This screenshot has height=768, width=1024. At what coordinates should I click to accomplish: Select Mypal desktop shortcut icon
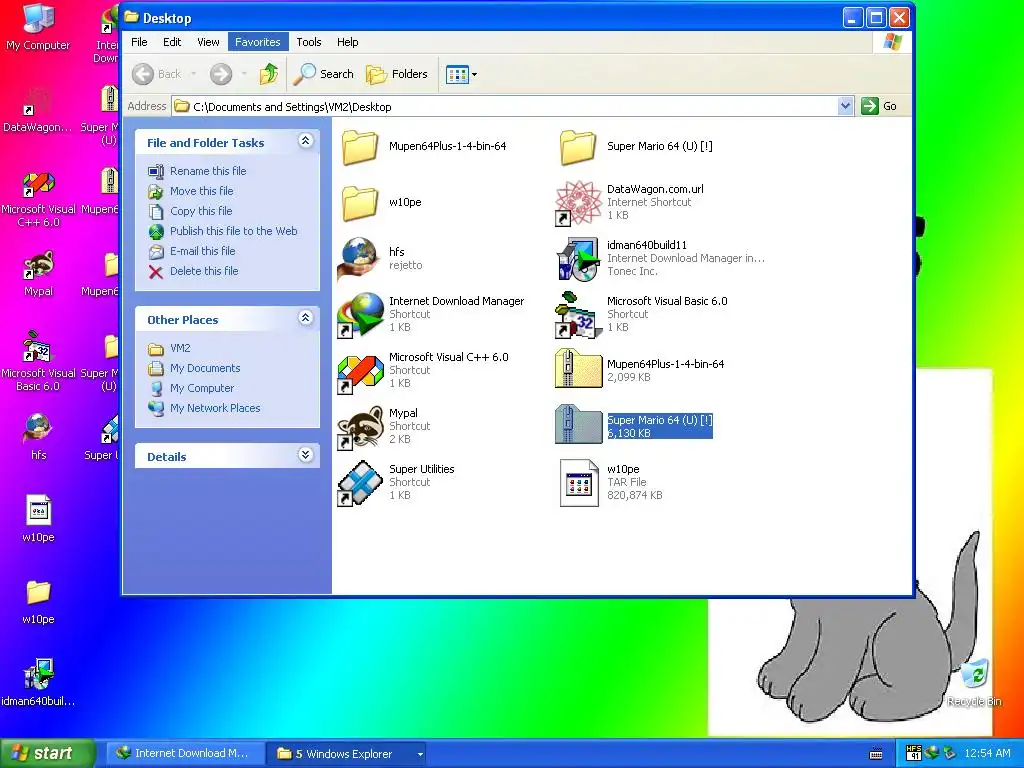coord(38,274)
